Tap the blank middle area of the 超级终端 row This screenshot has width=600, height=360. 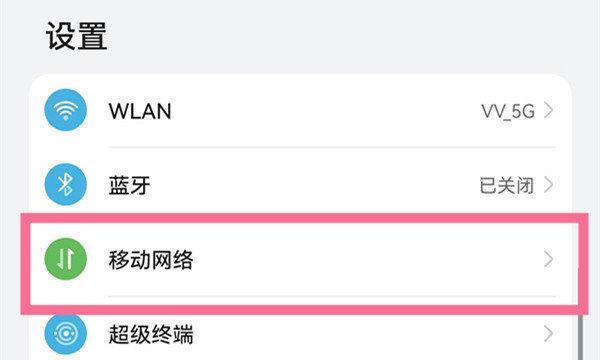[x=367, y=334]
